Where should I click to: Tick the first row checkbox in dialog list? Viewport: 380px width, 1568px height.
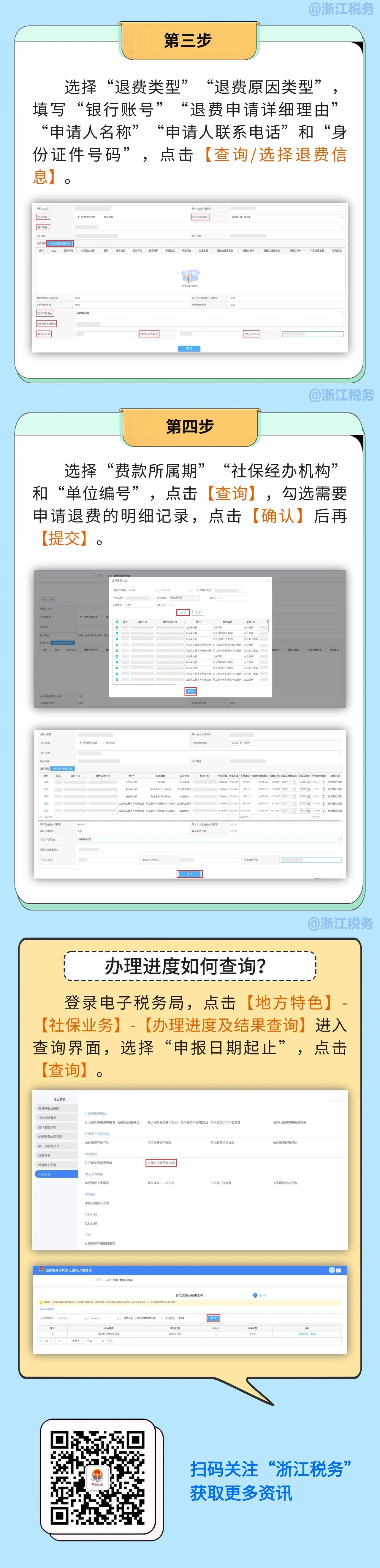tap(117, 627)
